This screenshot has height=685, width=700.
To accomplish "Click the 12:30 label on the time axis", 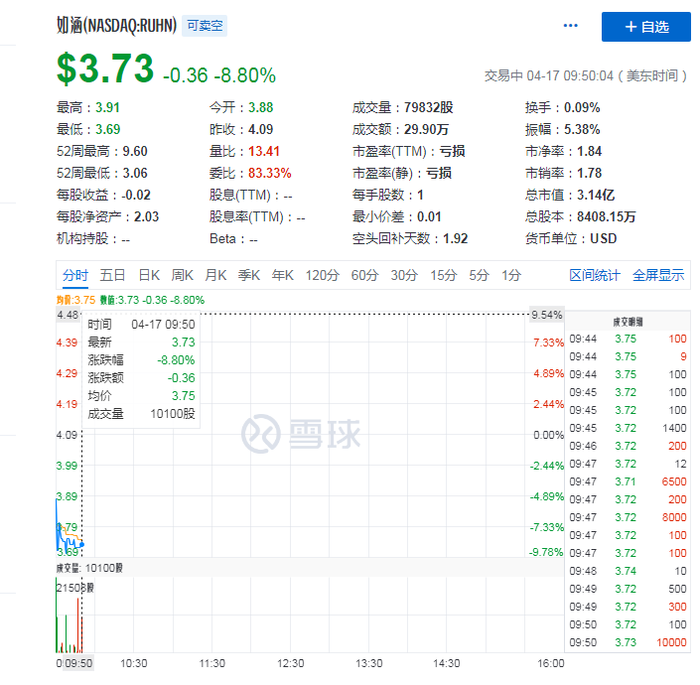I will coord(290,663).
